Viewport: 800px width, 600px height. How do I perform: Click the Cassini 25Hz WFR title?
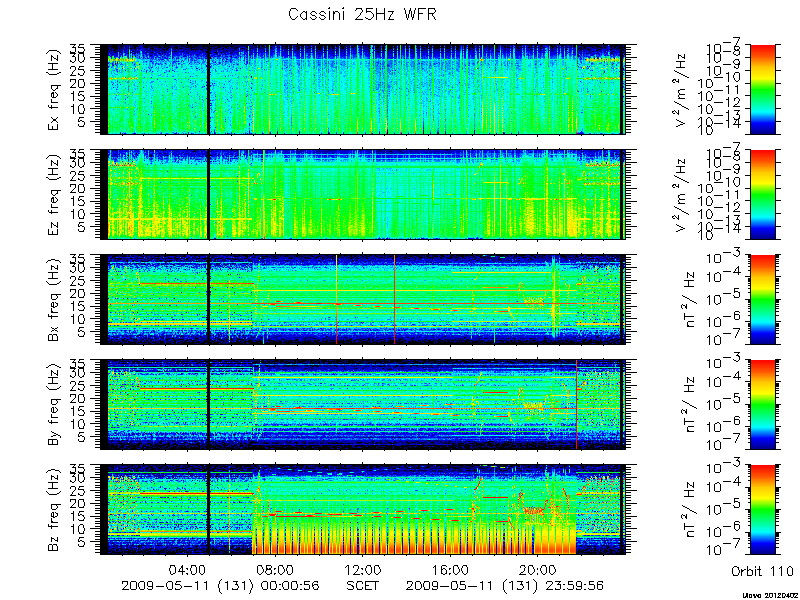pyautogui.click(x=362, y=14)
